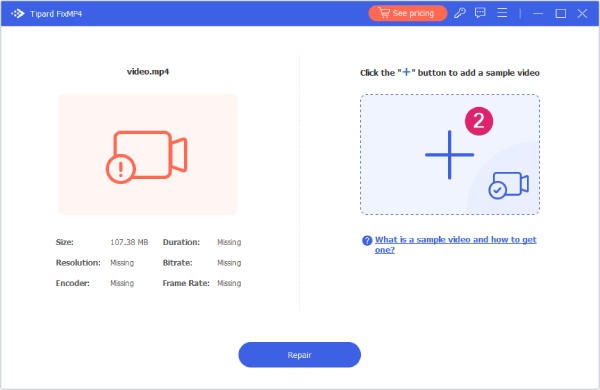Image resolution: width=600 pixels, height=390 pixels.
Task: Click the Duration label
Action: coord(181,242)
